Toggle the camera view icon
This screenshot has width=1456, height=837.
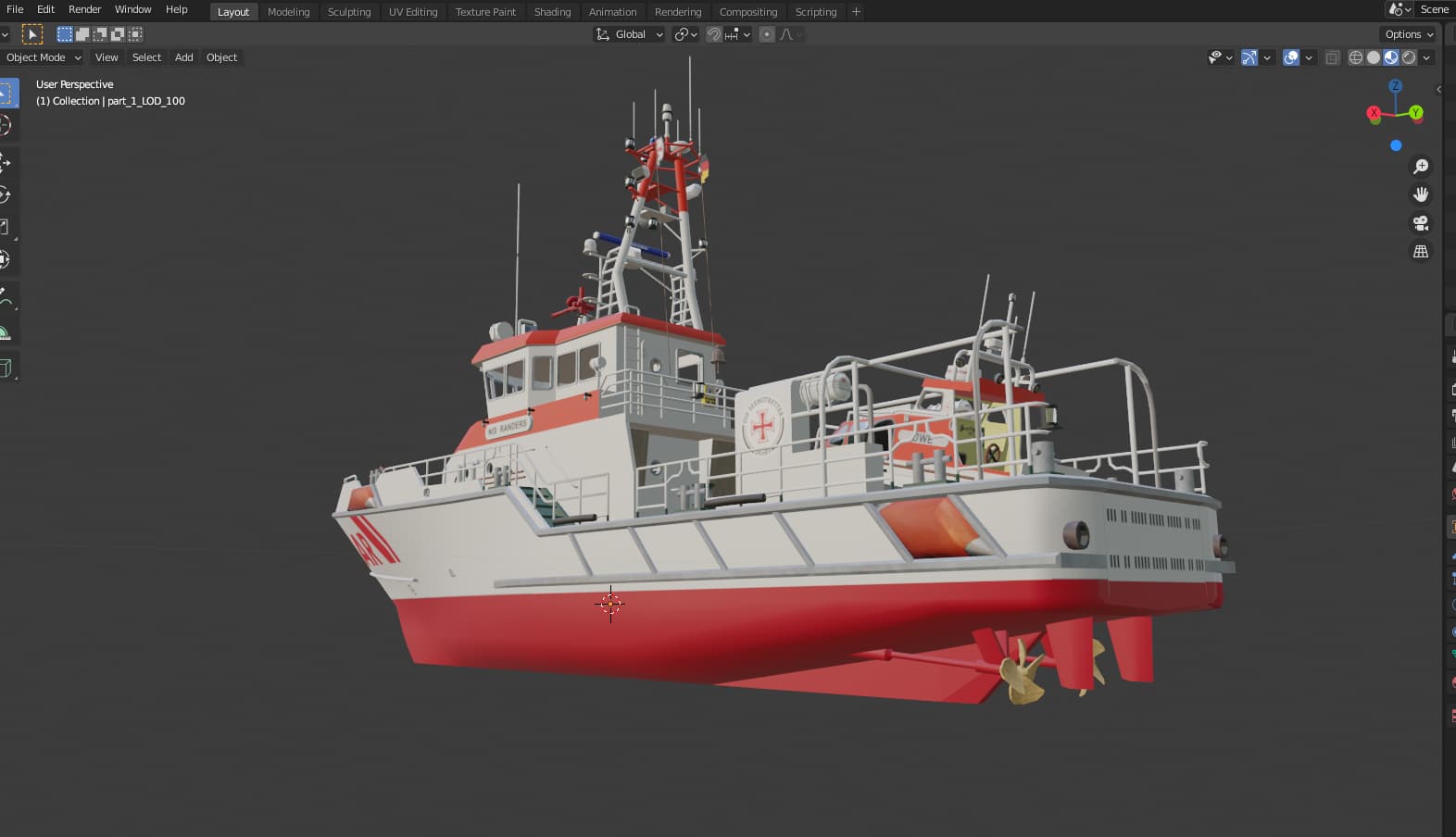[1420, 223]
